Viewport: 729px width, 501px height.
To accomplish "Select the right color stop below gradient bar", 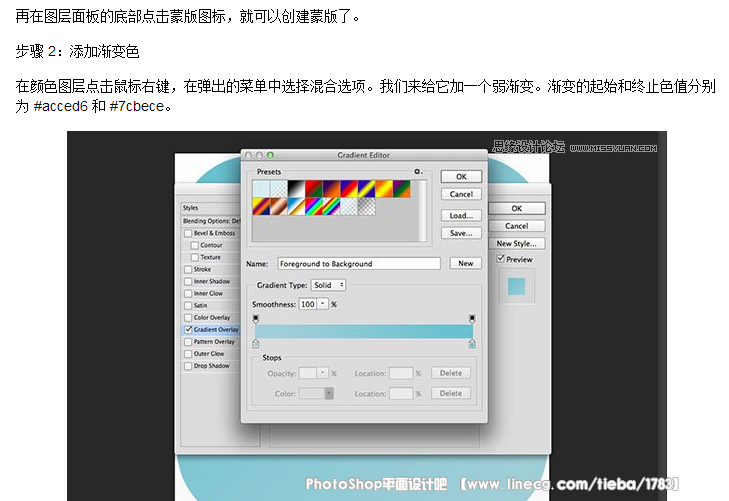I will [x=472, y=343].
